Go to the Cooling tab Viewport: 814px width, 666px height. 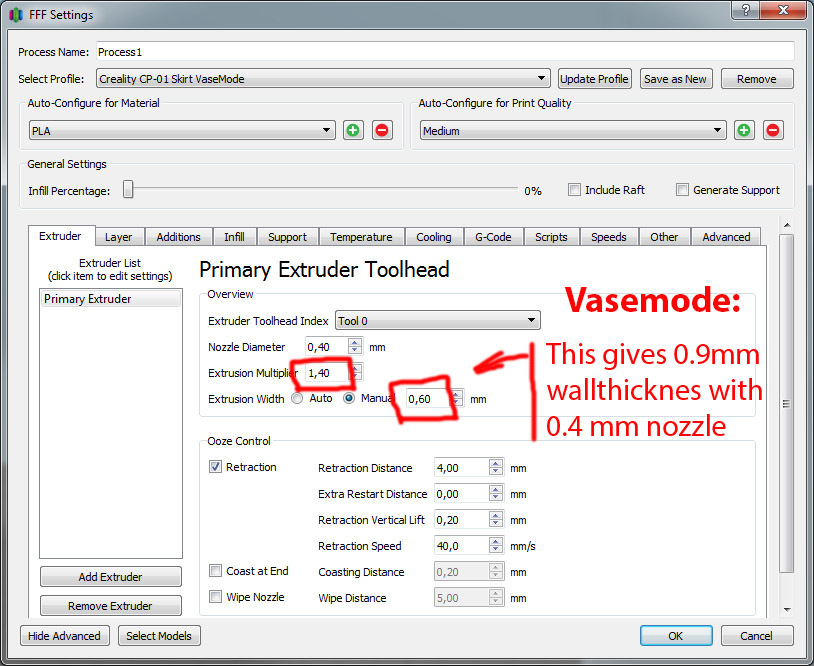pos(434,237)
